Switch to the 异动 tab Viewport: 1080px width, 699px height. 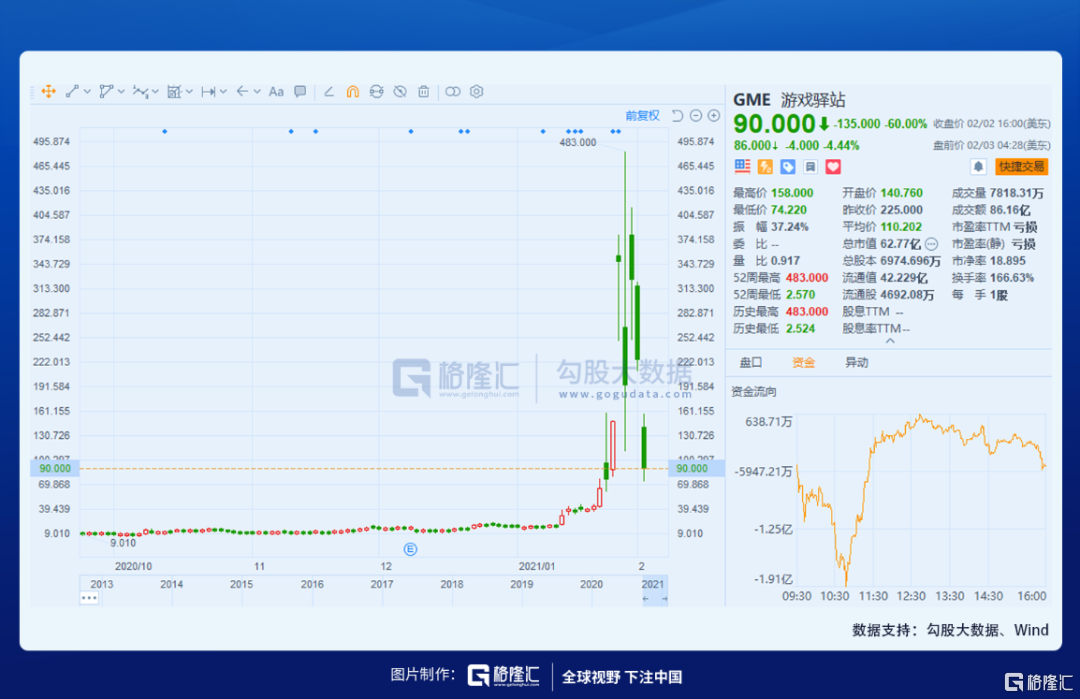point(856,362)
